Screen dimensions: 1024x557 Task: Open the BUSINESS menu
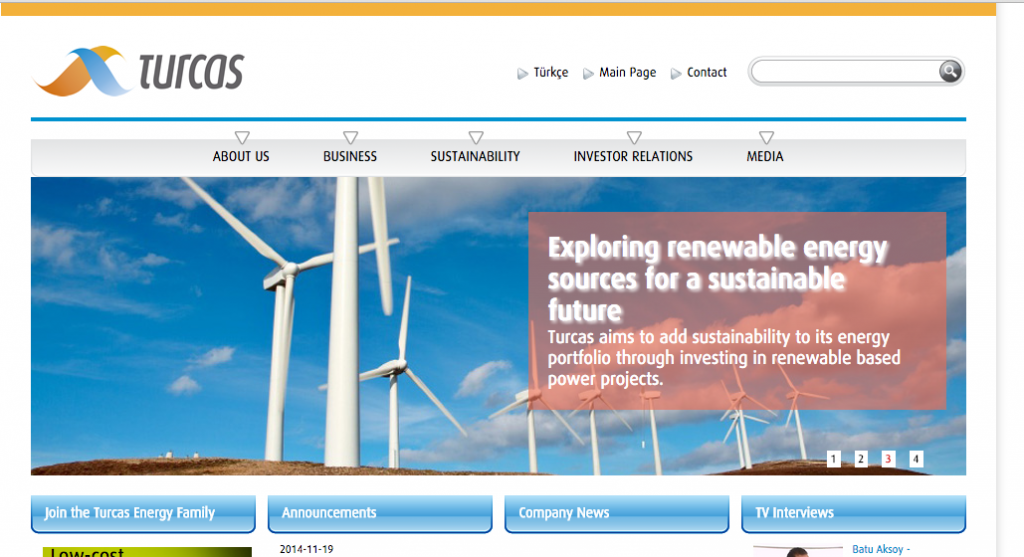(x=350, y=157)
